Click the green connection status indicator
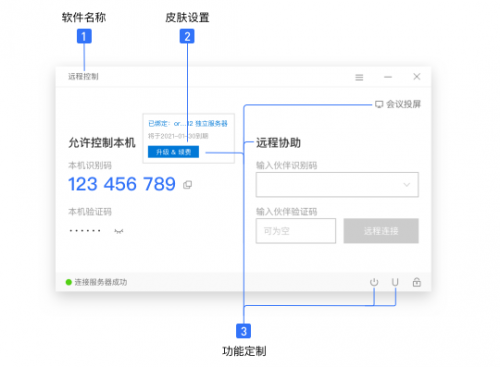 coord(69,282)
